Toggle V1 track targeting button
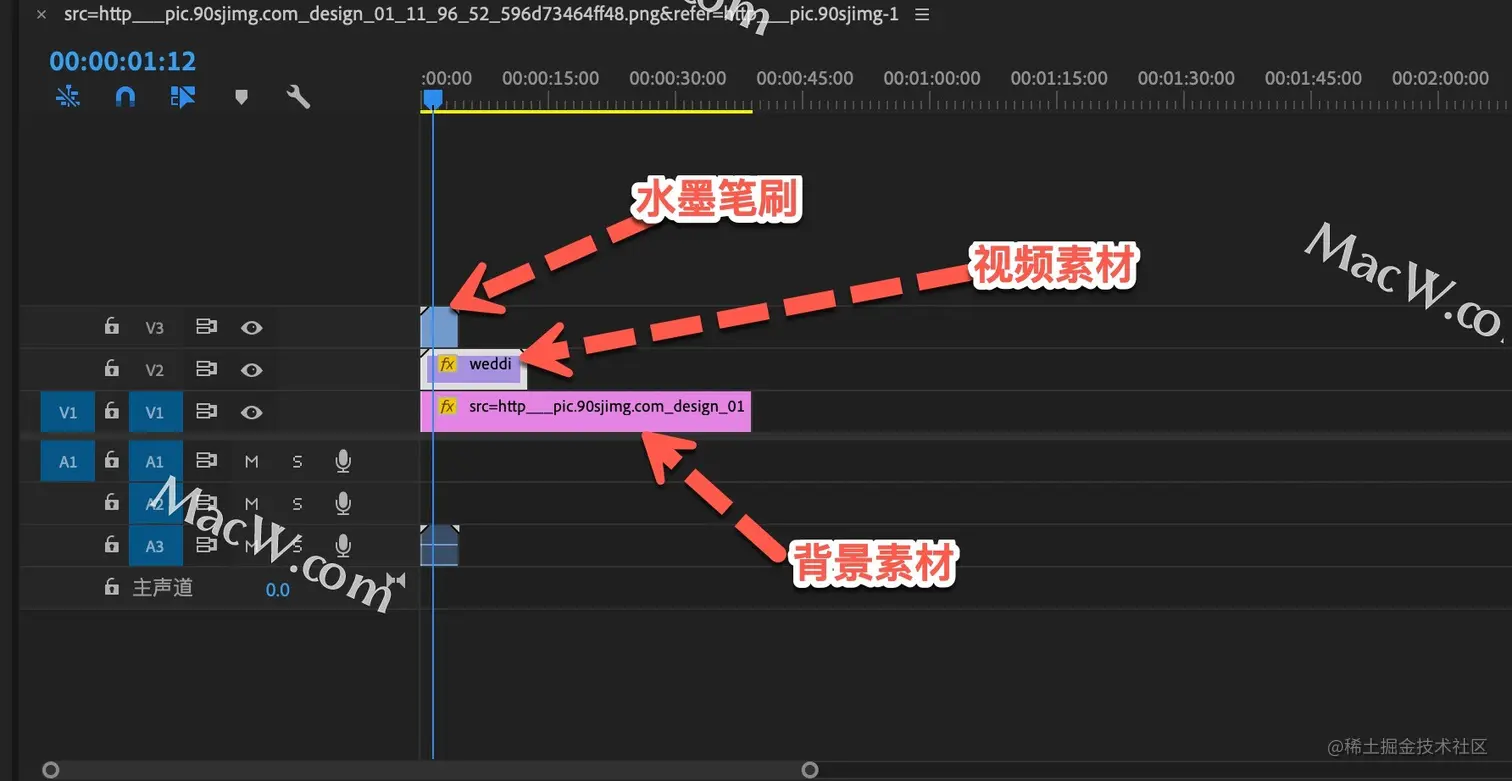The height and width of the screenshot is (781, 1512). pyautogui.click(x=155, y=412)
